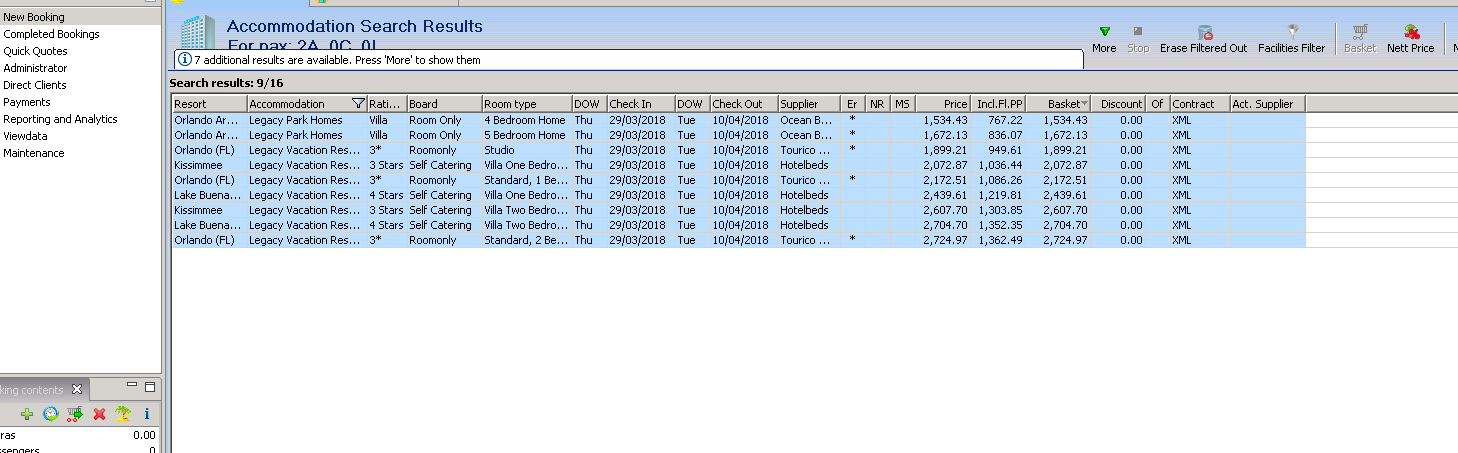This screenshot has width=1458, height=453.
Task: Open Administrator in the sidebar
Action: click(35, 68)
